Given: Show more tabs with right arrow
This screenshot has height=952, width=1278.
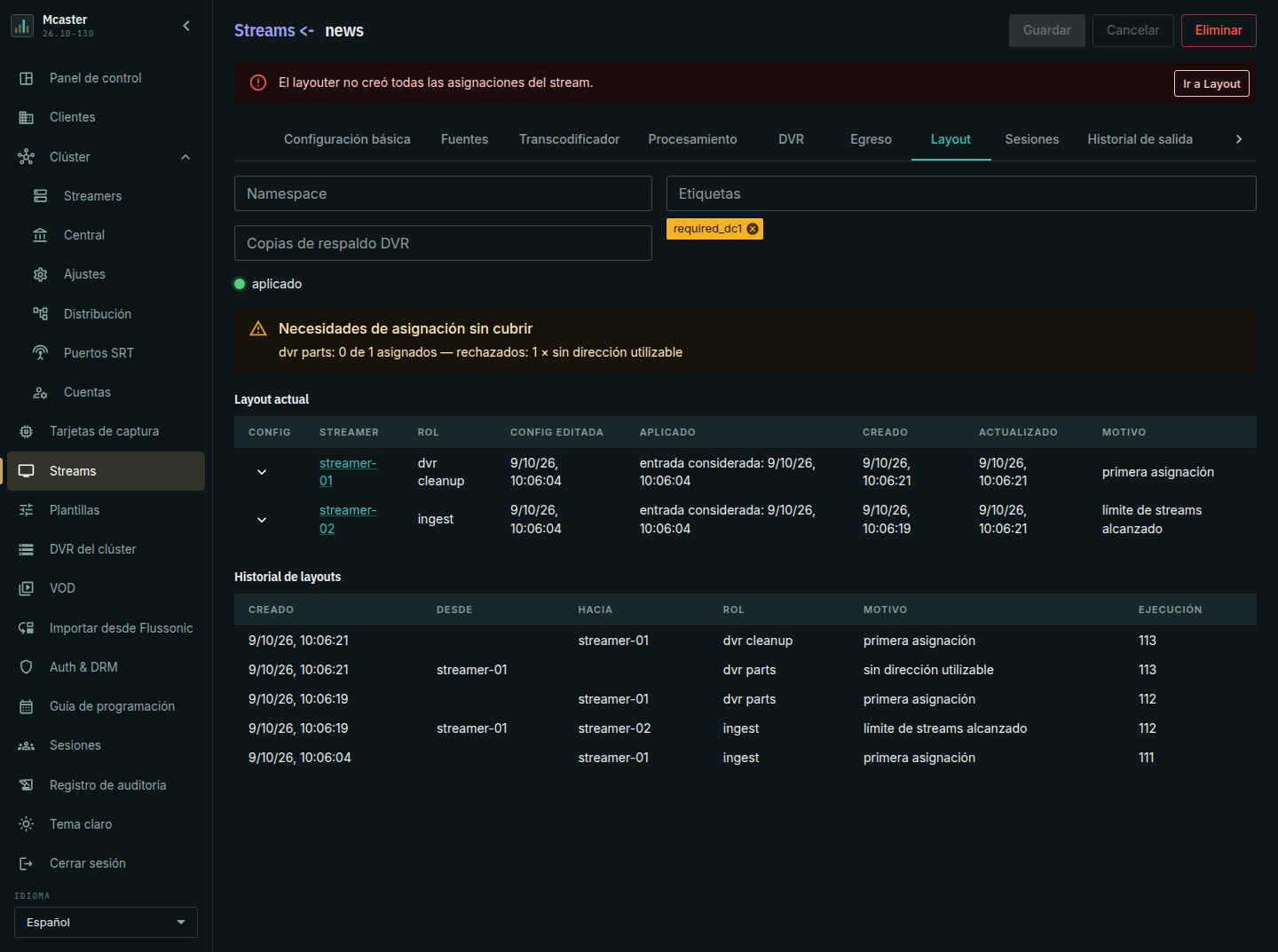Looking at the screenshot, I should pos(1239,139).
